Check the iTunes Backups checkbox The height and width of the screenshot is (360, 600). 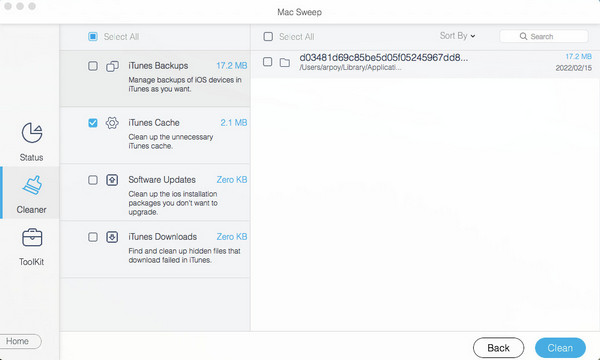click(x=93, y=66)
